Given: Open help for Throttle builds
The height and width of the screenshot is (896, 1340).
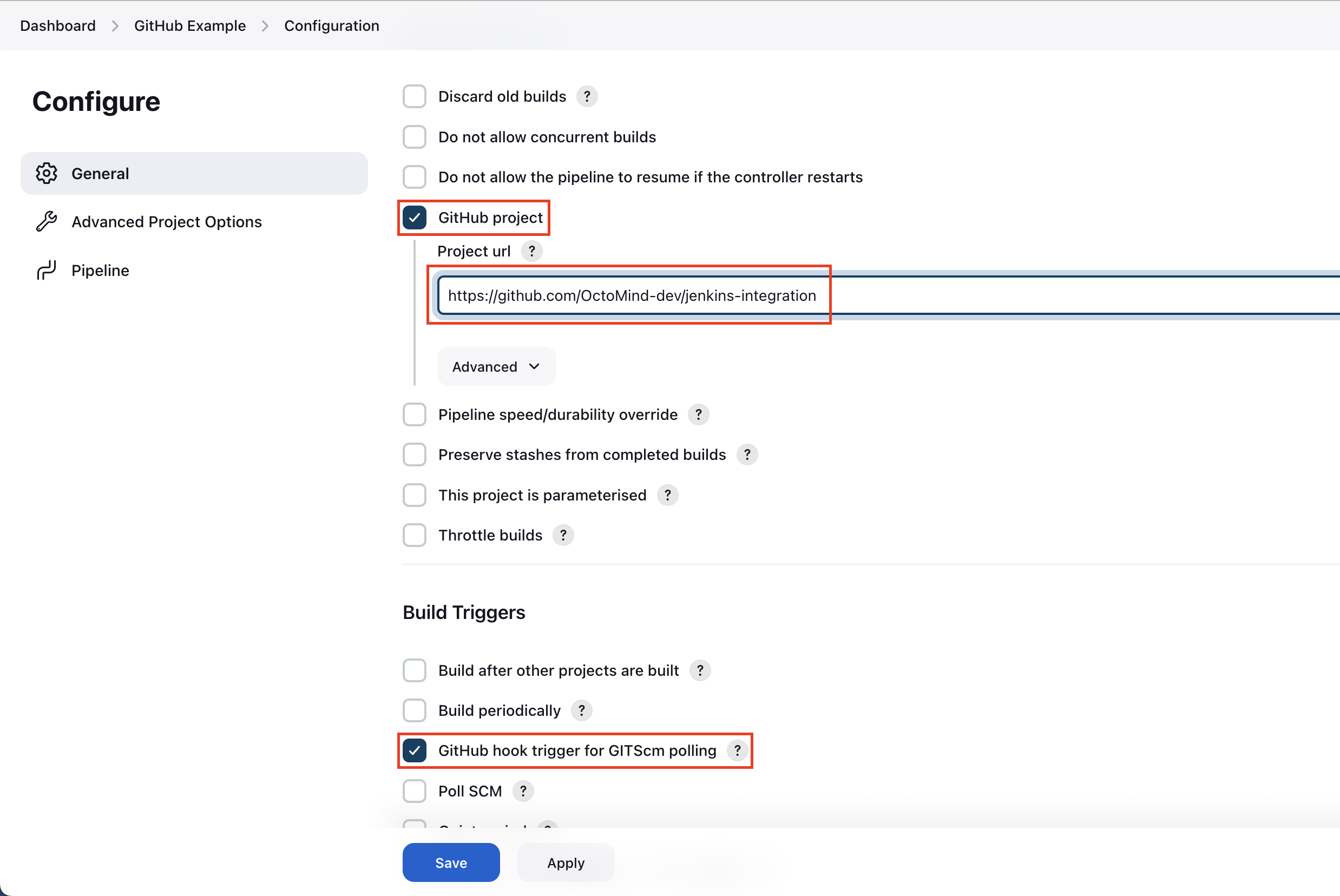Looking at the screenshot, I should 563,535.
